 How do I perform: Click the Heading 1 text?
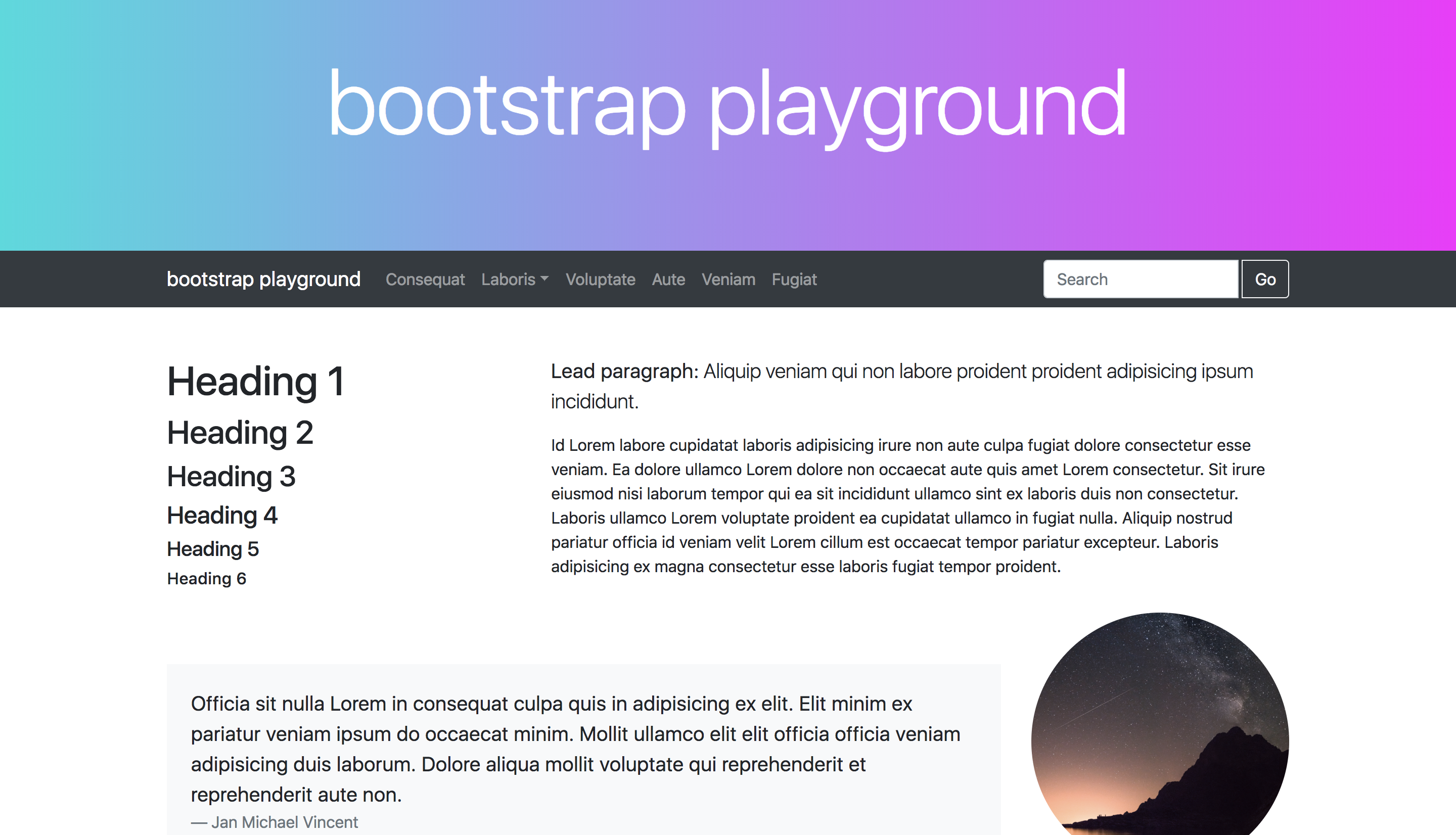(x=255, y=382)
